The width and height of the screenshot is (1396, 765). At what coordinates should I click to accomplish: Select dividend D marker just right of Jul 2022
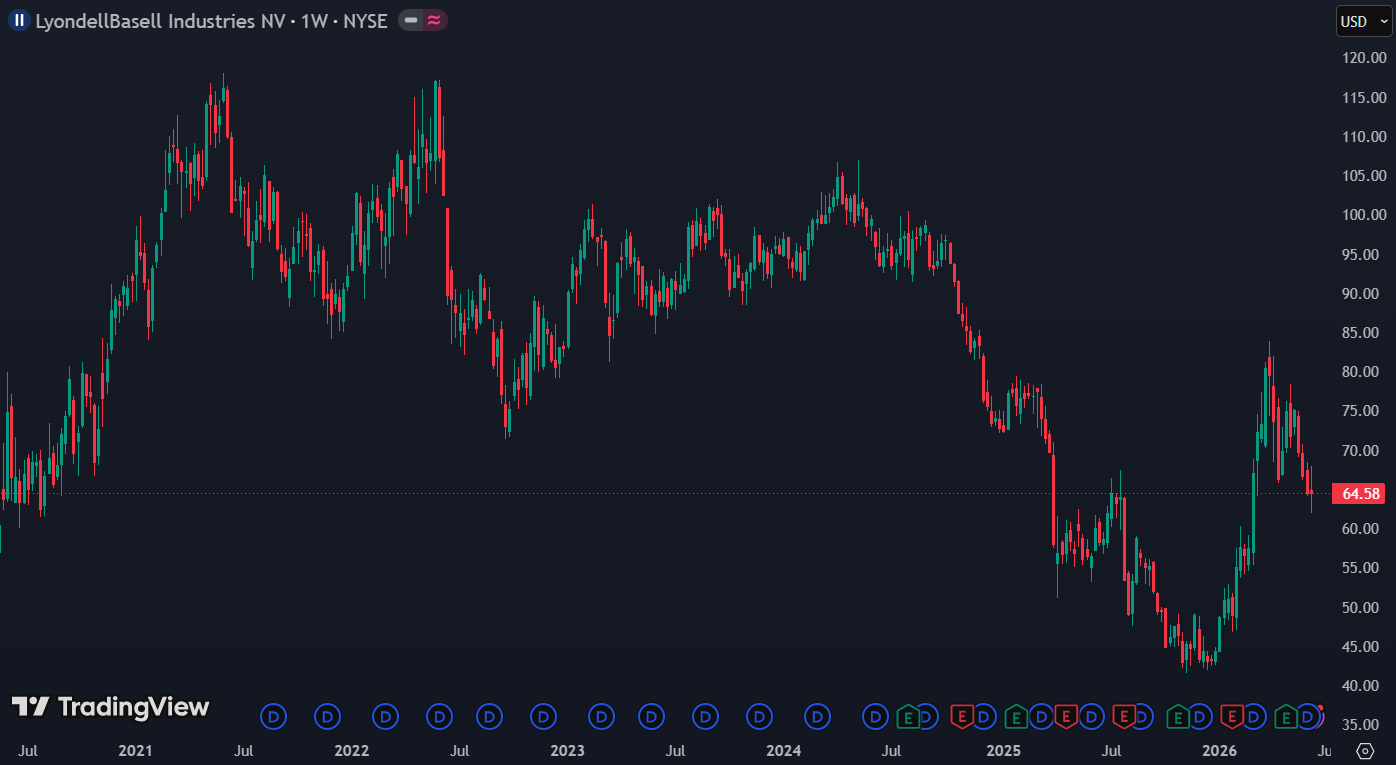pyautogui.click(x=489, y=716)
